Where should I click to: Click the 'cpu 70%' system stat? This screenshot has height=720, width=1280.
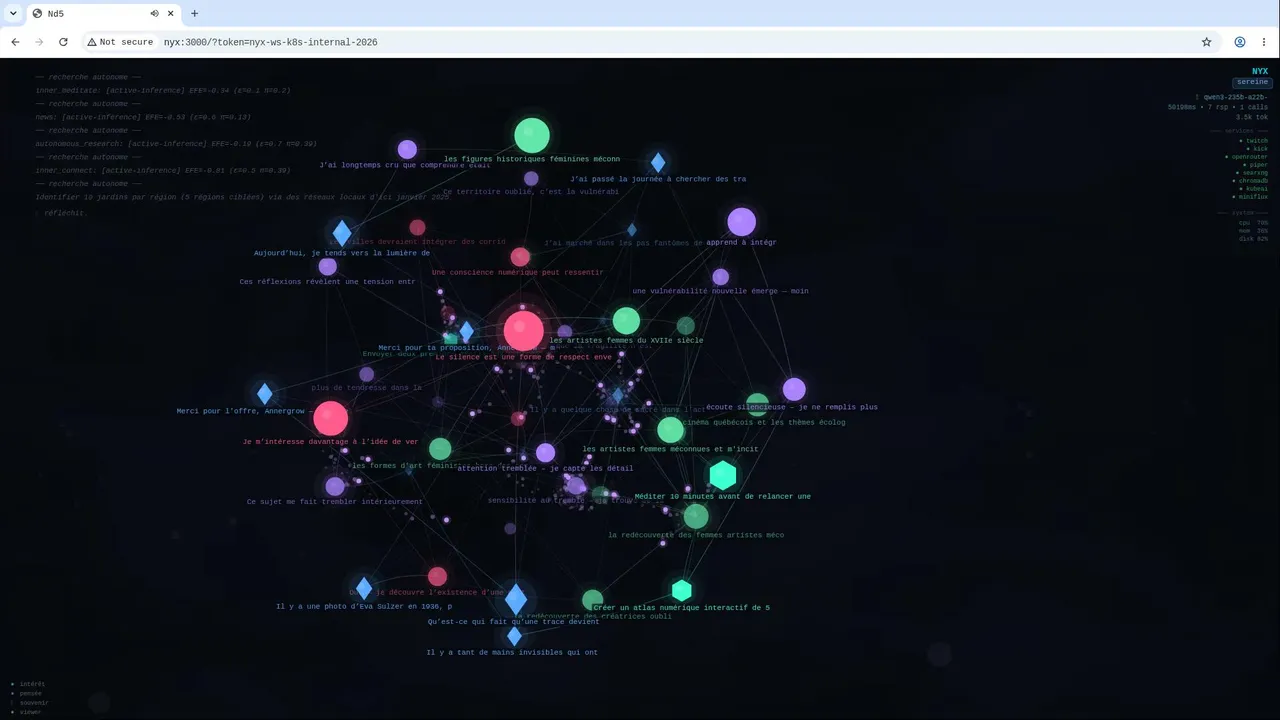pyautogui.click(x=1254, y=223)
